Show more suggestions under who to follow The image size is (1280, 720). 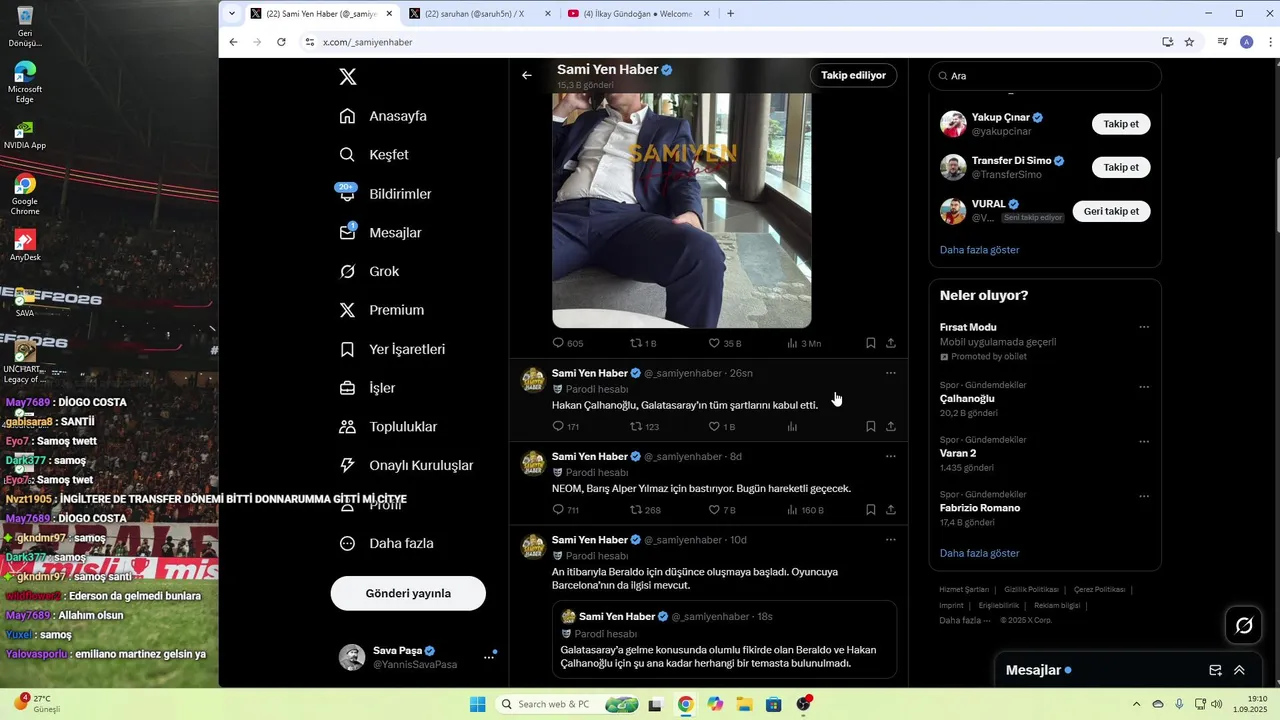979,250
